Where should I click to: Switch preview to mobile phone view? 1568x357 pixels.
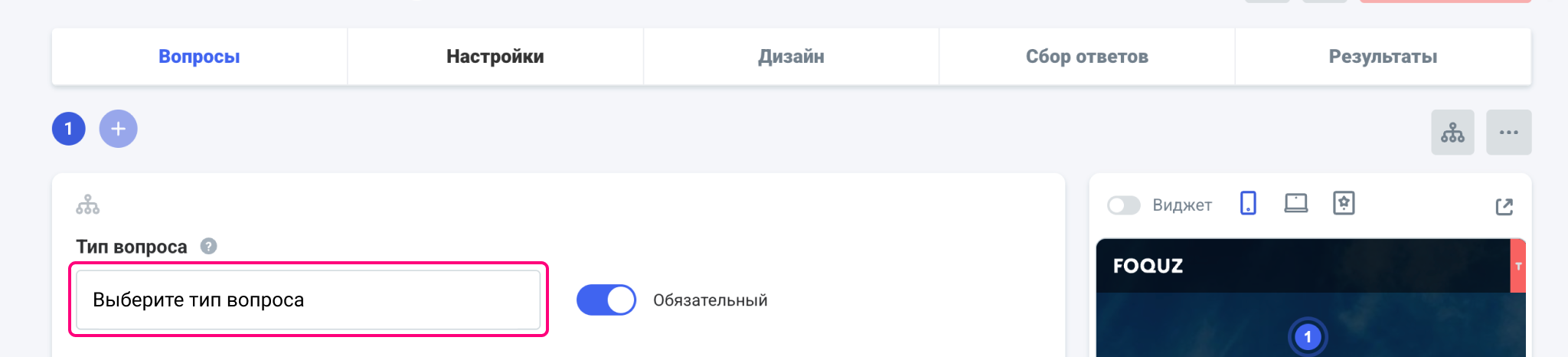1248,204
